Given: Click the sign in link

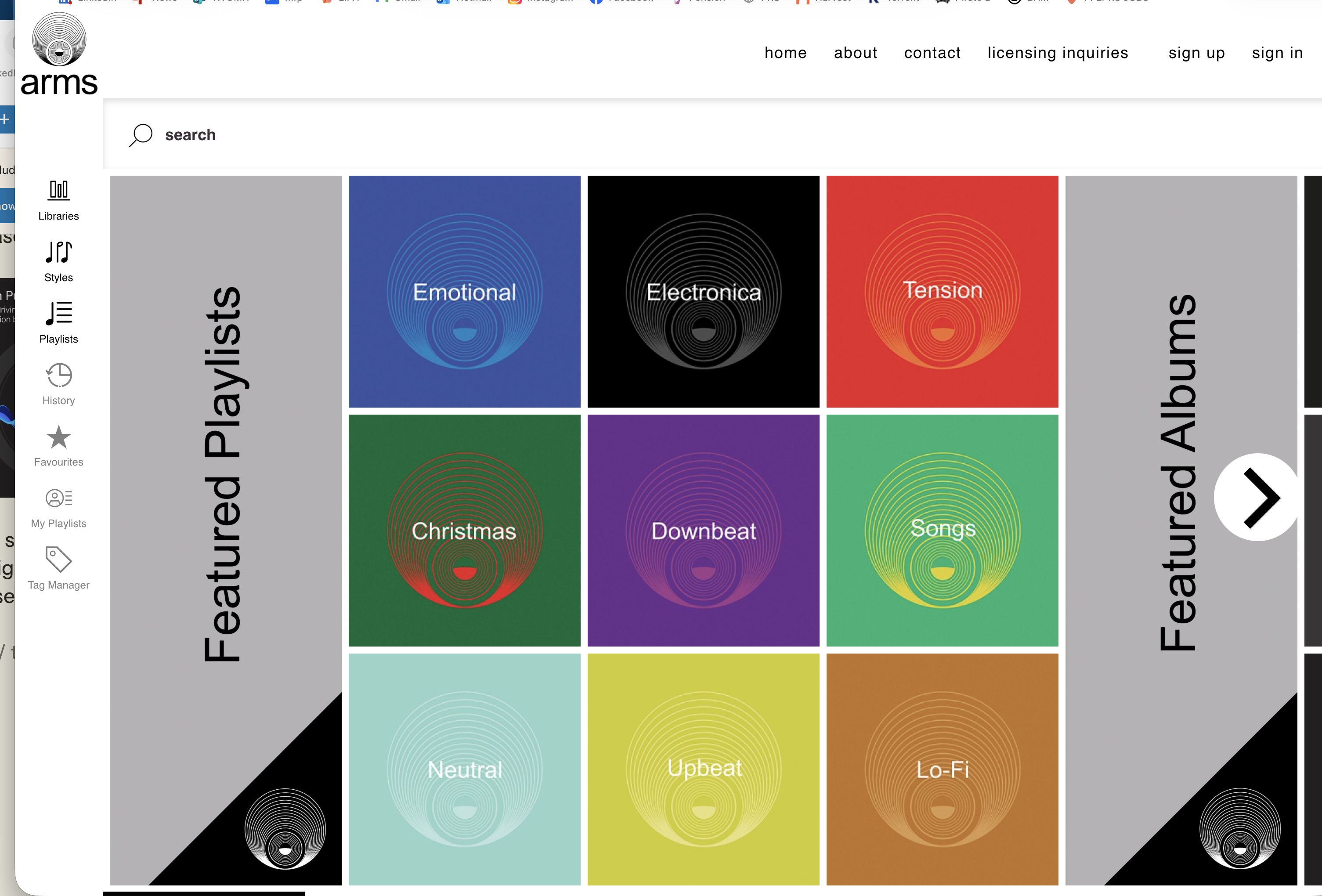Looking at the screenshot, I should (1277, 53).
